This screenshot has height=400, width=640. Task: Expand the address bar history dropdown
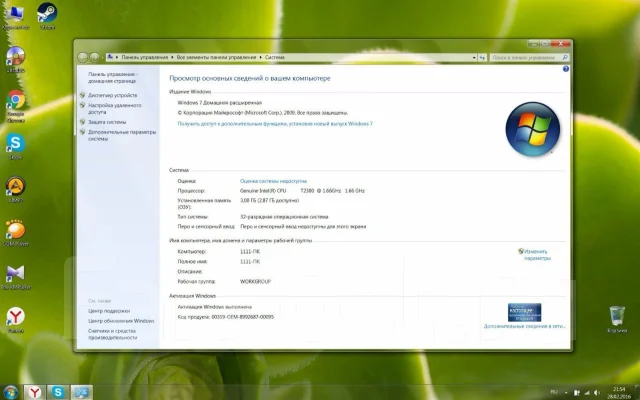[474, 58]
